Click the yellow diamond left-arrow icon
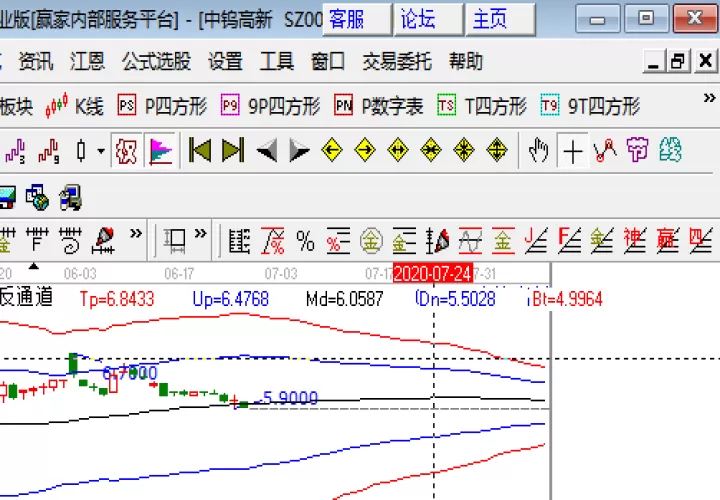This screenshot has width=720, height=500. 332,150
